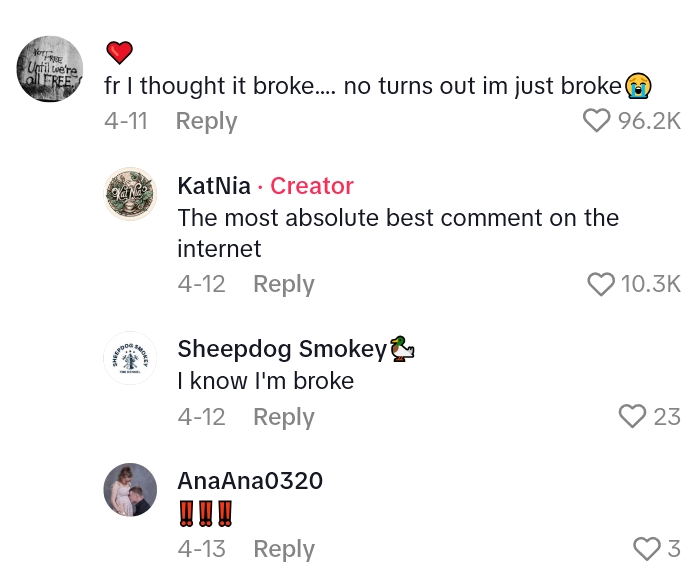692x584 pixels.
Task: Open the top commenter's graffiti profile picture
Action: point(50,69)
